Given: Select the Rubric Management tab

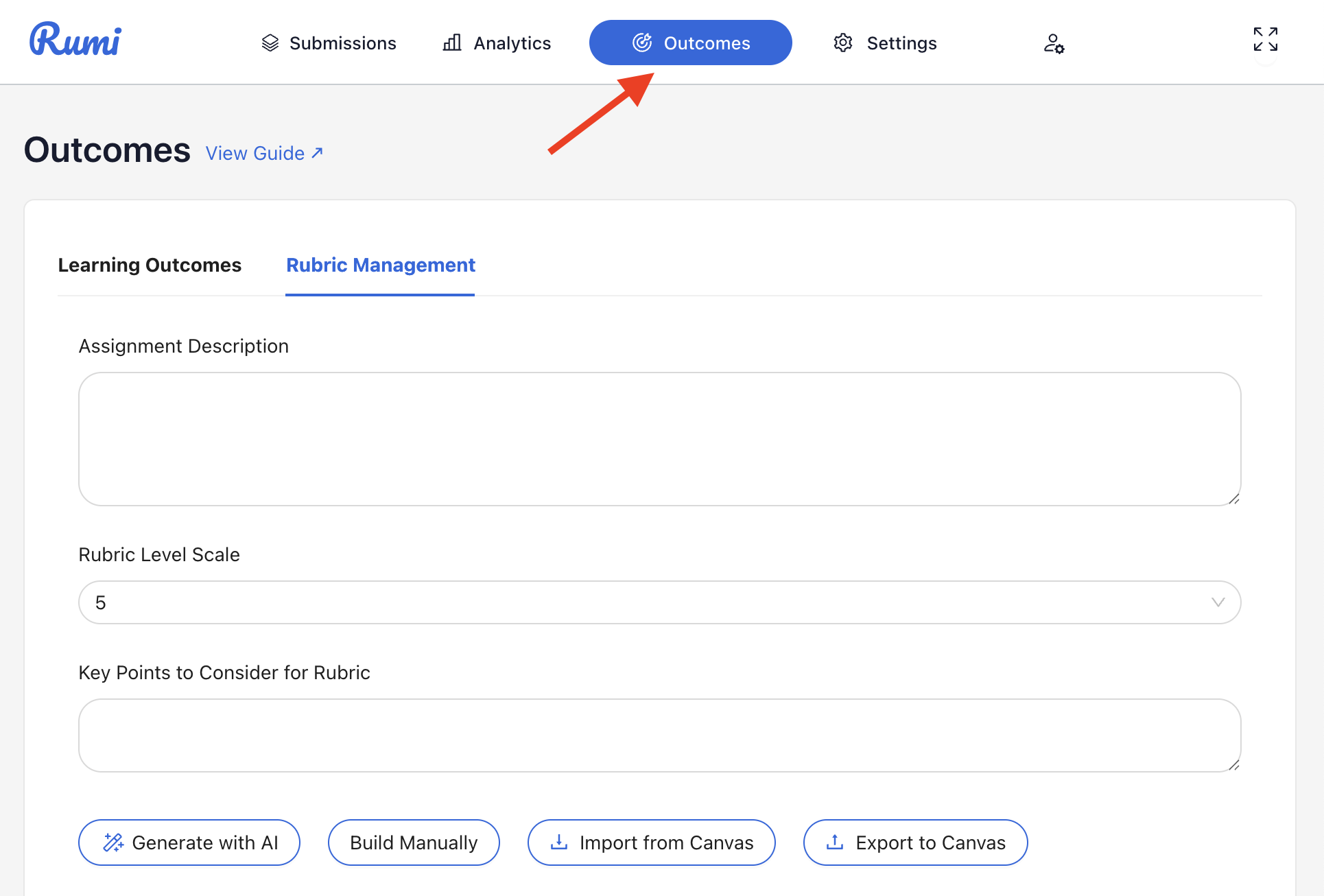Looking at the screenshot, I should pyautogui.click(x=380, y=265).
